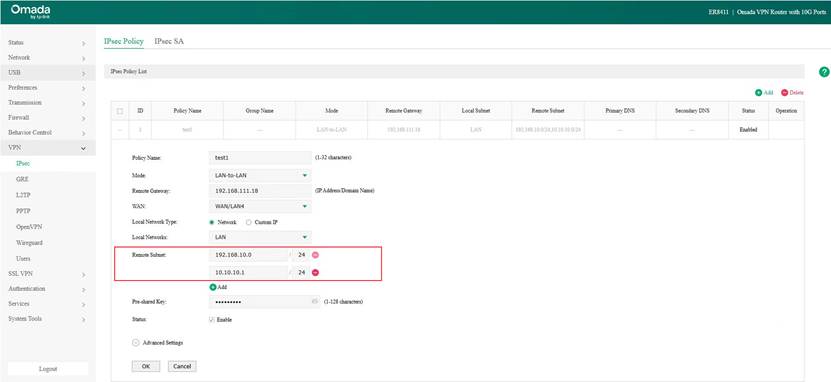The width and height of the screenshot is (831, 382).
Task: Click the Policy Name column header
Action: coord(187,111)
